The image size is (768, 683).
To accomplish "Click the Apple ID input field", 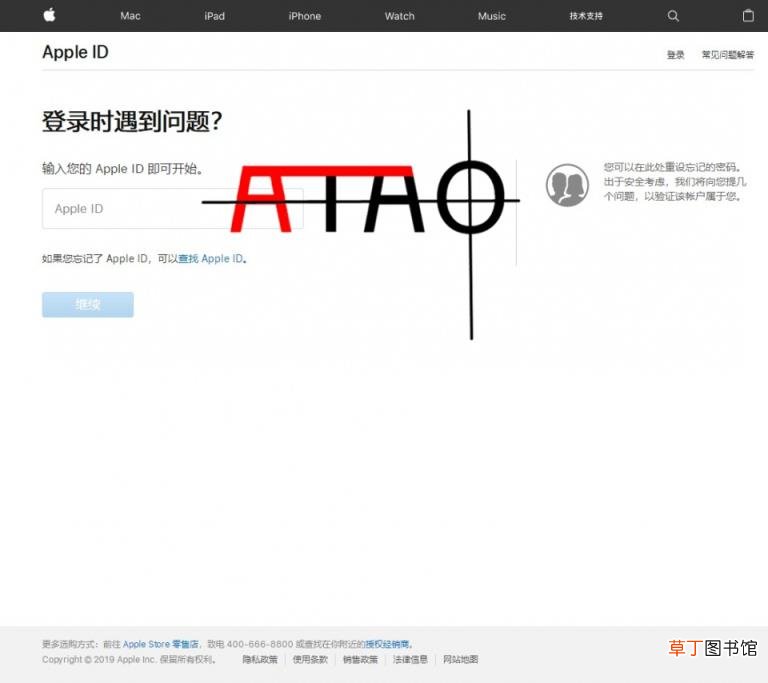I will (x=172, y=208).
